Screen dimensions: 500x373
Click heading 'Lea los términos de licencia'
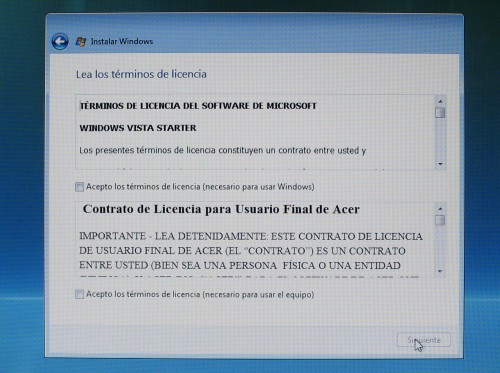(x=141, y=74)
